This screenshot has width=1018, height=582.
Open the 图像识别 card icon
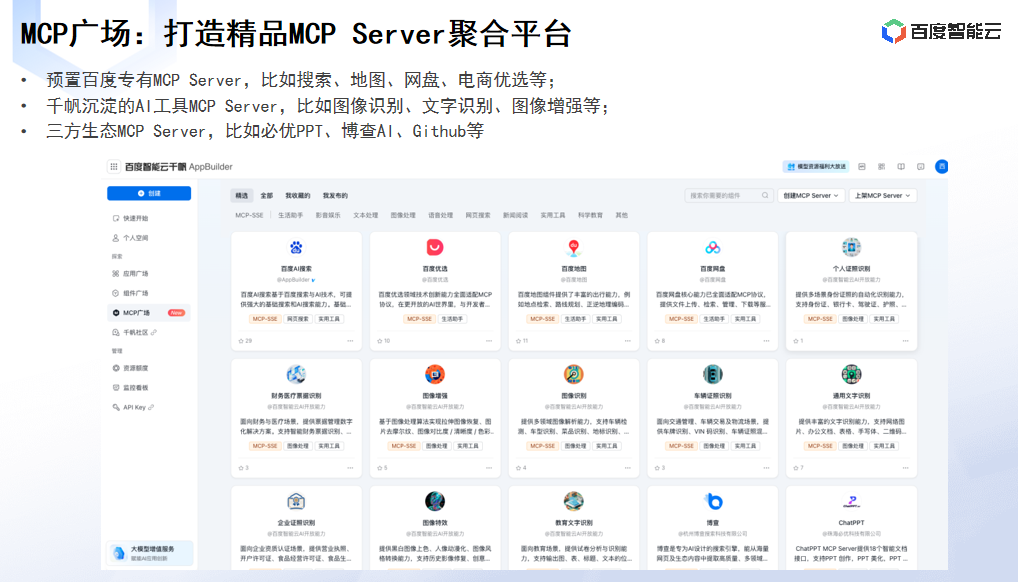coord(573,374)
